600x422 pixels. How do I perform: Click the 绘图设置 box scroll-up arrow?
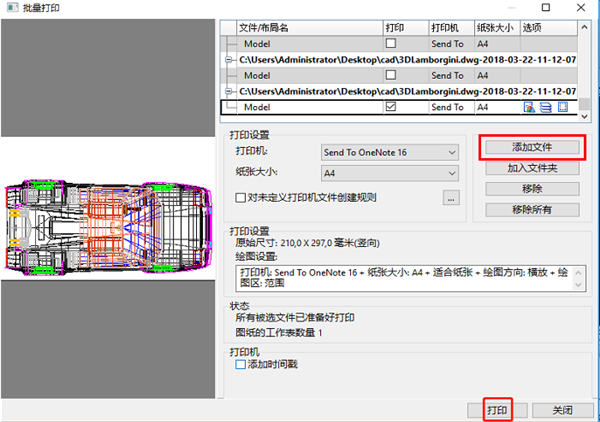click(x=578, y=273)
